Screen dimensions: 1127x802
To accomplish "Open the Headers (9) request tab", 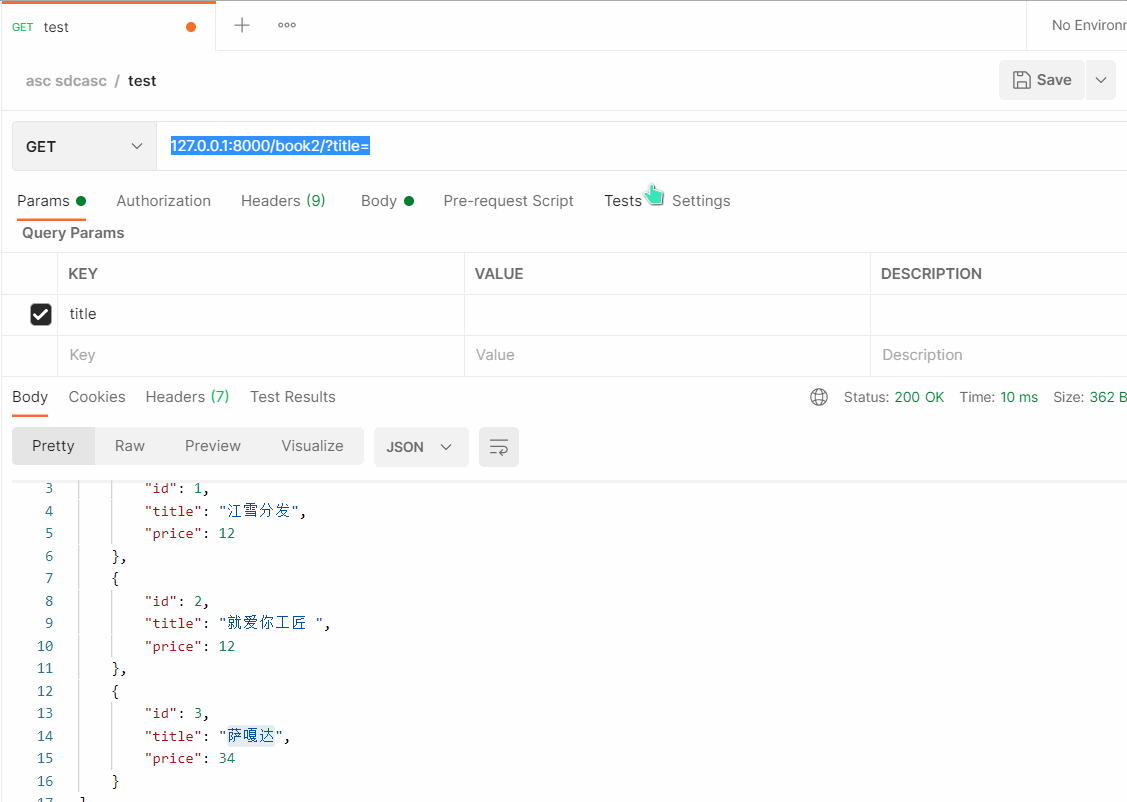I will pyautogui.click(x=283, y=201).
